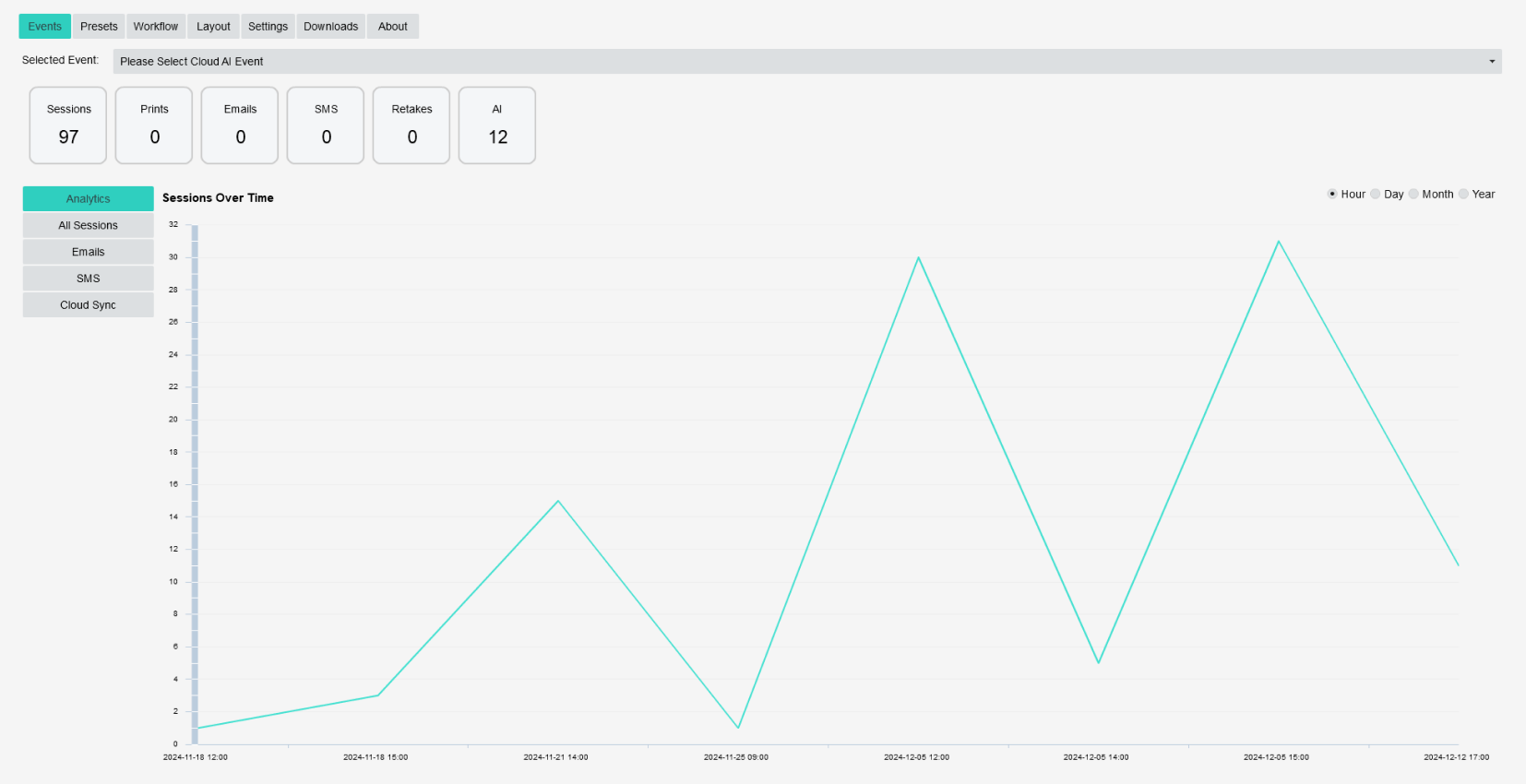Click the dropdown arrow for Cloud AI Event
Viewport: 1526px width, 784px height.
pos(1491,62)
